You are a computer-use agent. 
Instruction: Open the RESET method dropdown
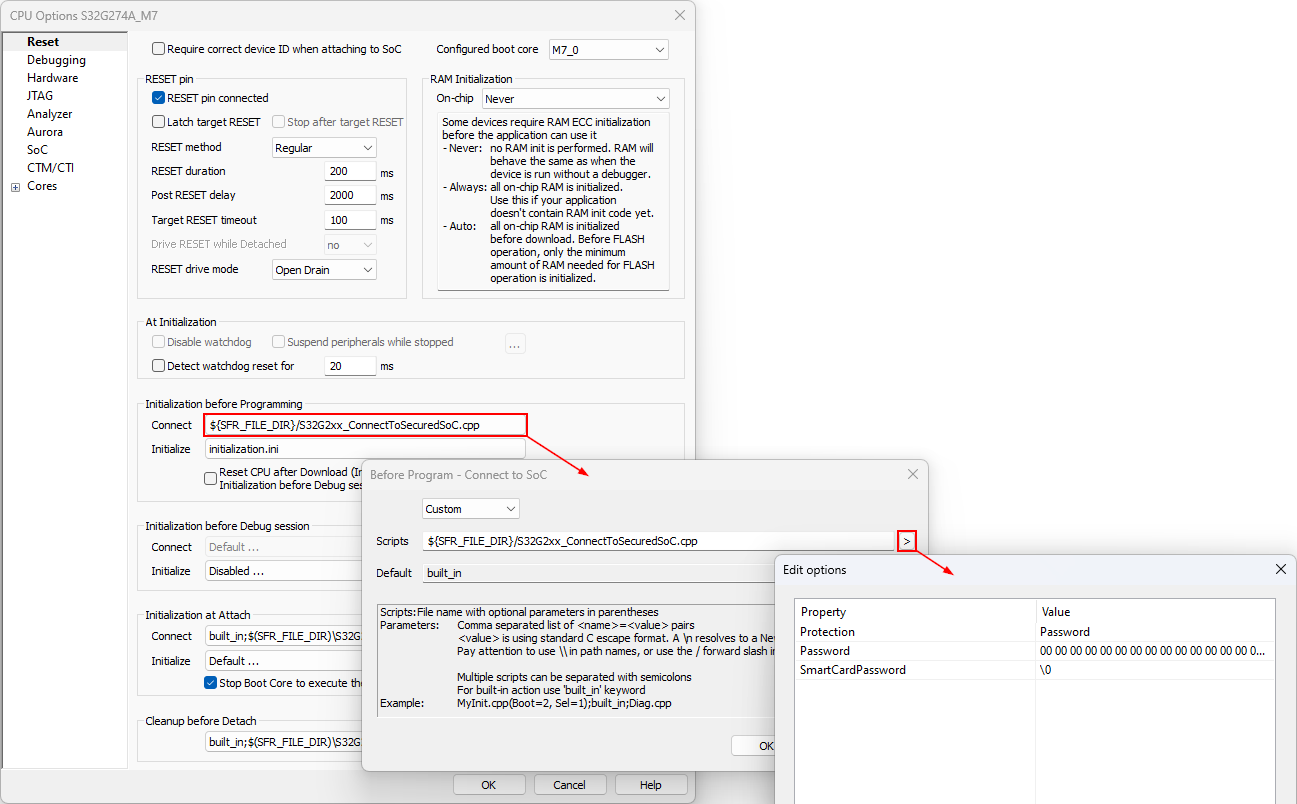pyautogui.click(x=324, y=148)
